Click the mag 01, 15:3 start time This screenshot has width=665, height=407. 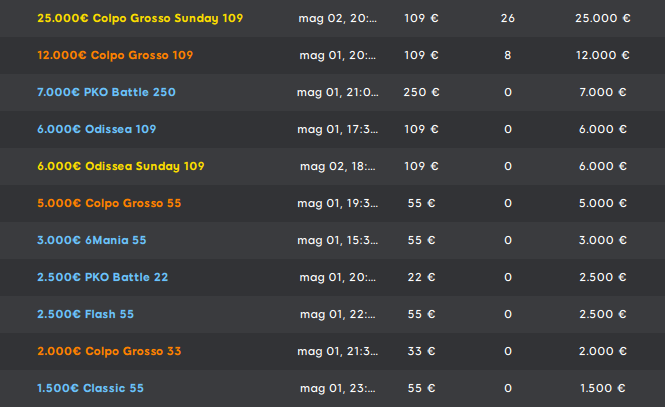tap(338, 240)
